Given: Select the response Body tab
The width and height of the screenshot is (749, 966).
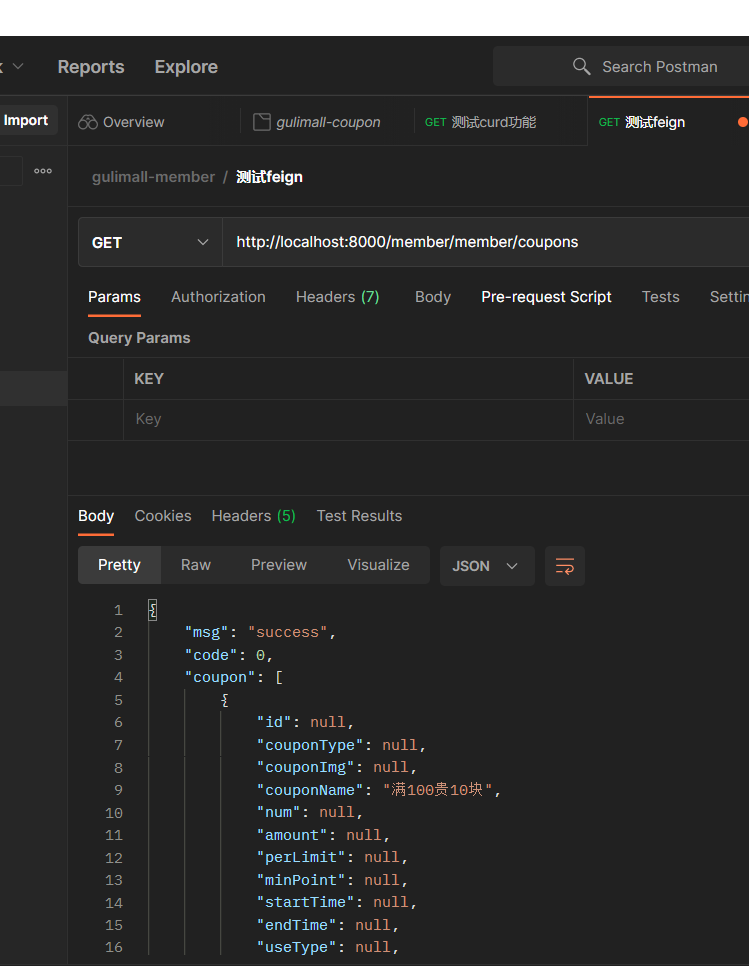Looking at the screenshot, I should [96, 516].
